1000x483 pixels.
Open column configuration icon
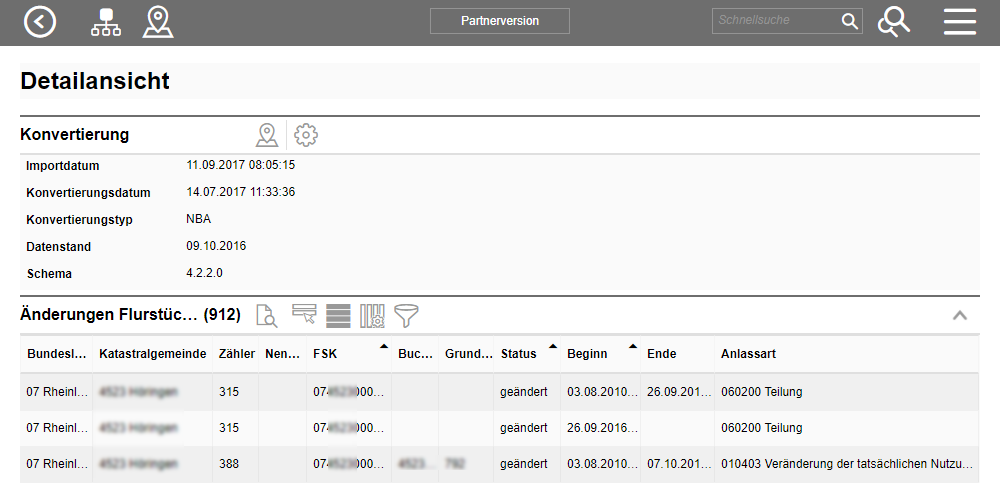coord(372,316)
